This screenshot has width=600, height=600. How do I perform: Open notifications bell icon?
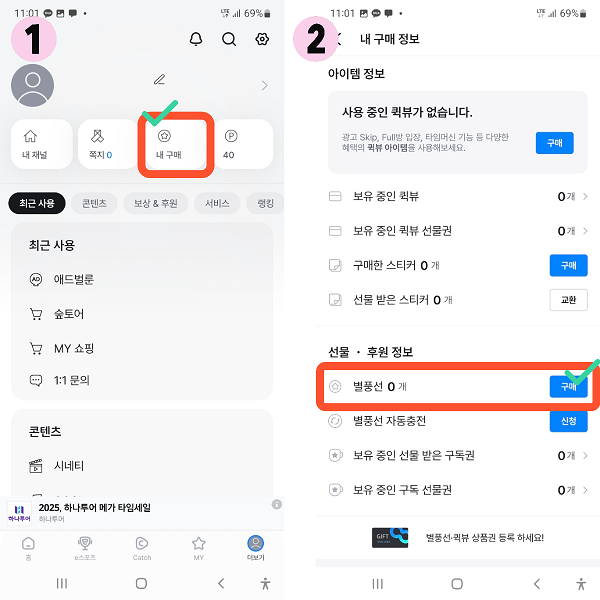point(196,39)
